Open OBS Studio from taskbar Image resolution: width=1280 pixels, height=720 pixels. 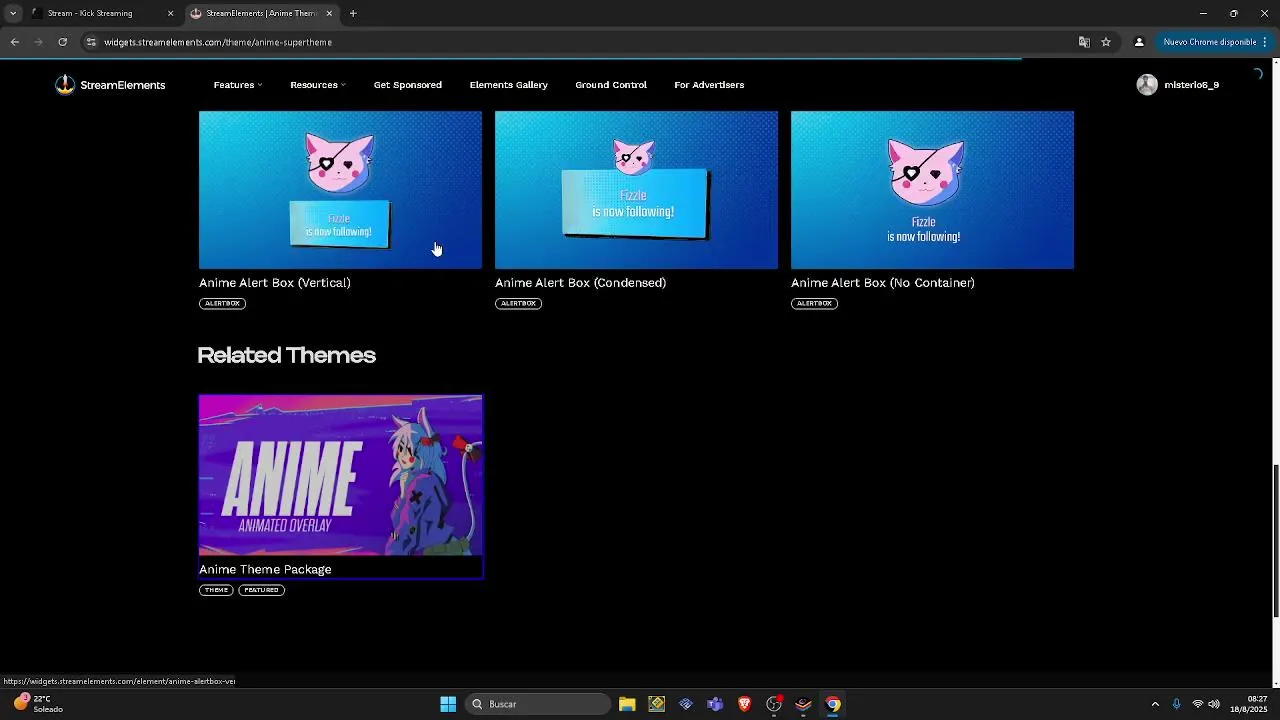tap(774, 704)
